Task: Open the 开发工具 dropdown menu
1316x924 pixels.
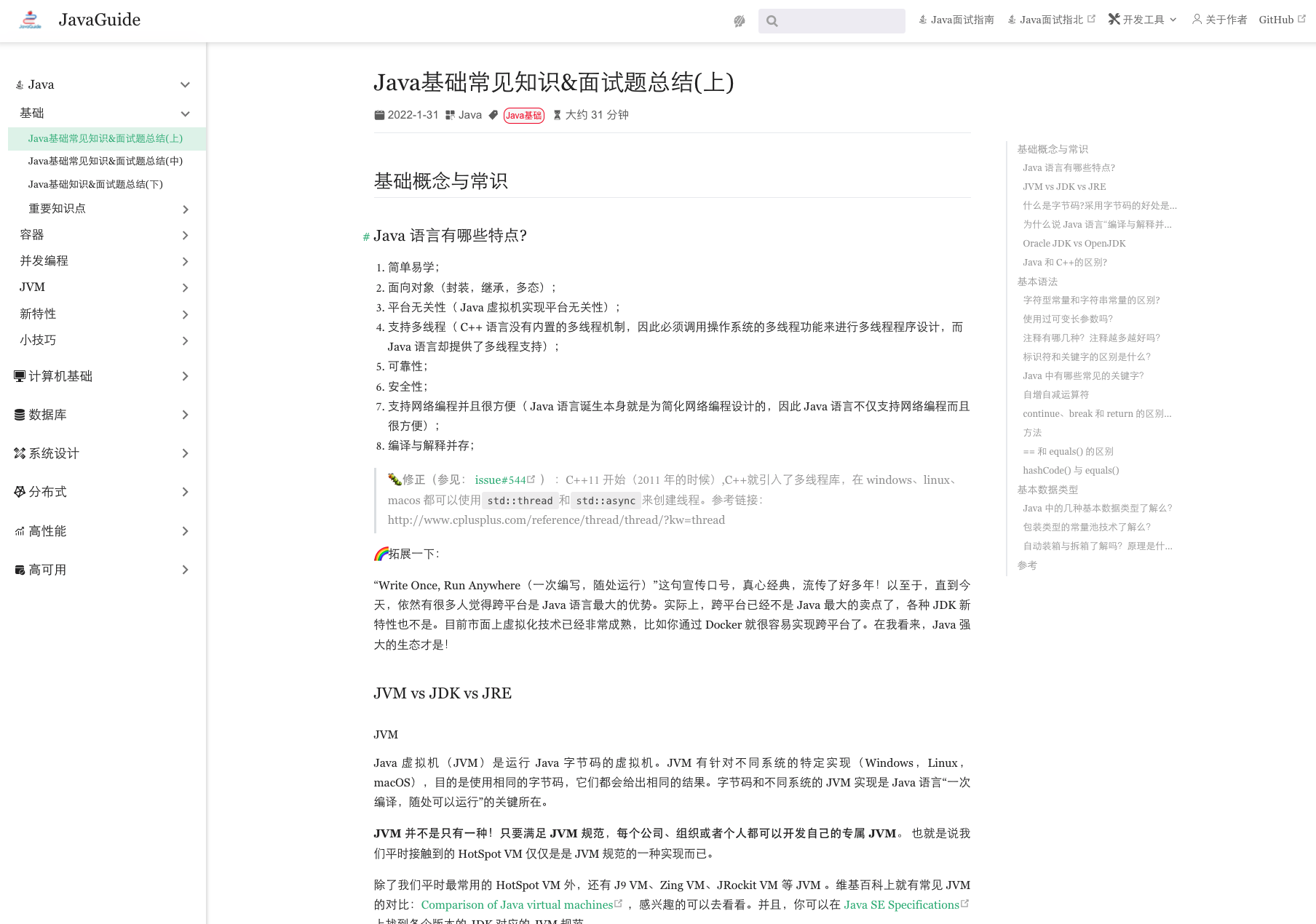Action: [1141, 20]
